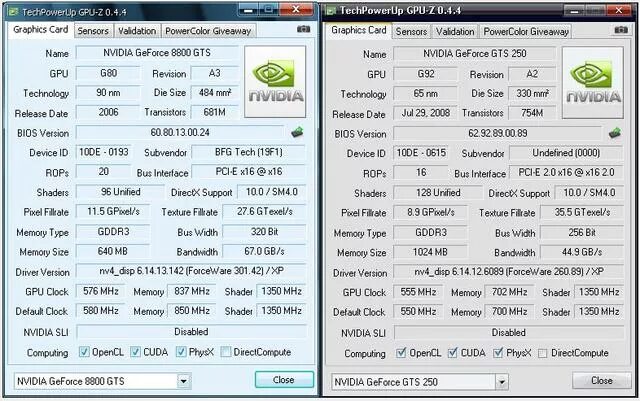The height and width of the screenshot is (401, 640).
Task: Click the NVIDIA logo in the GTS 250 window
Action: [593, 82]
